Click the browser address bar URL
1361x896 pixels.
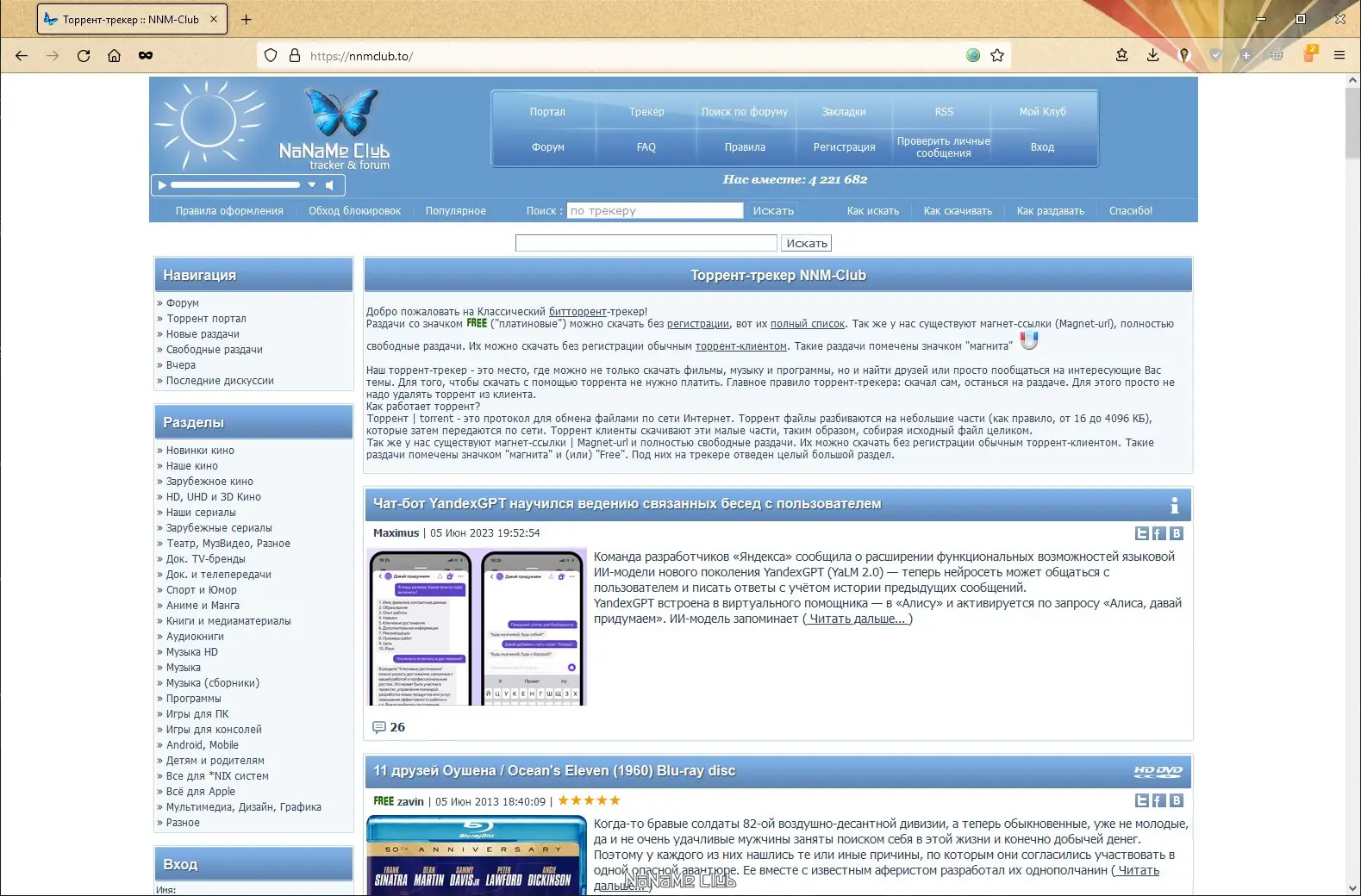(x=361, y=56)
